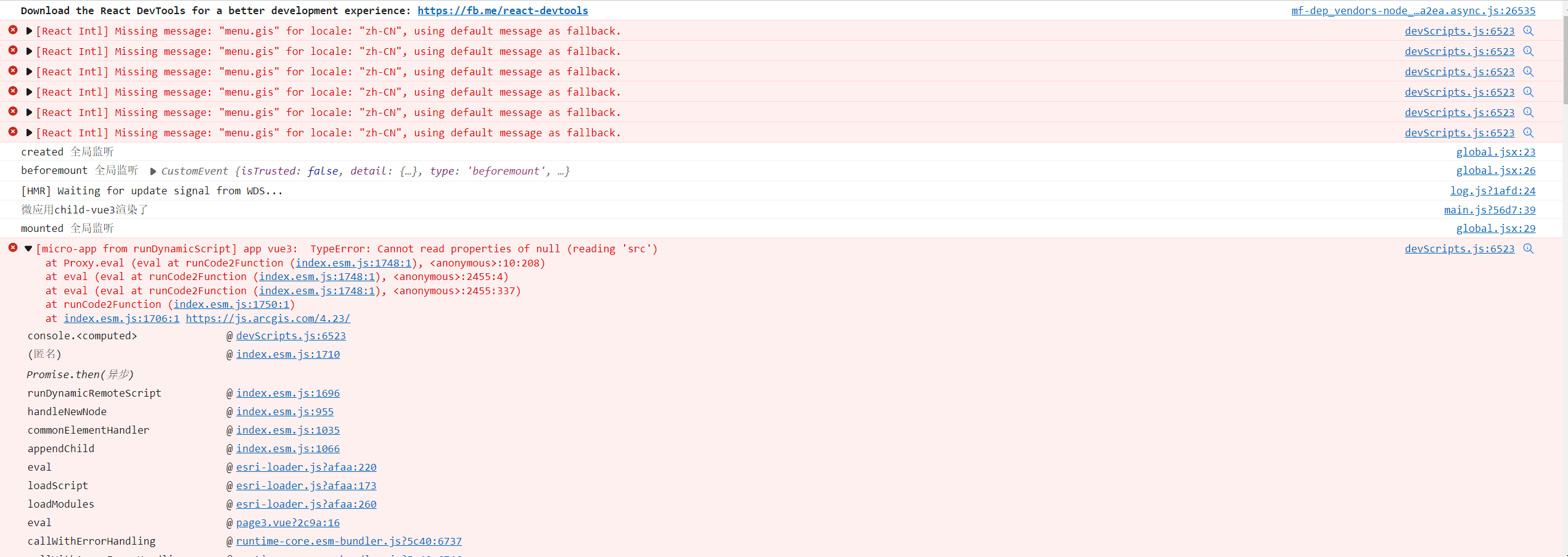This screenshot has width=1568, height=557.
Task: Select '[HMR] Waiting for update signal from WDS...' text
Action: [x=152, y=191]
